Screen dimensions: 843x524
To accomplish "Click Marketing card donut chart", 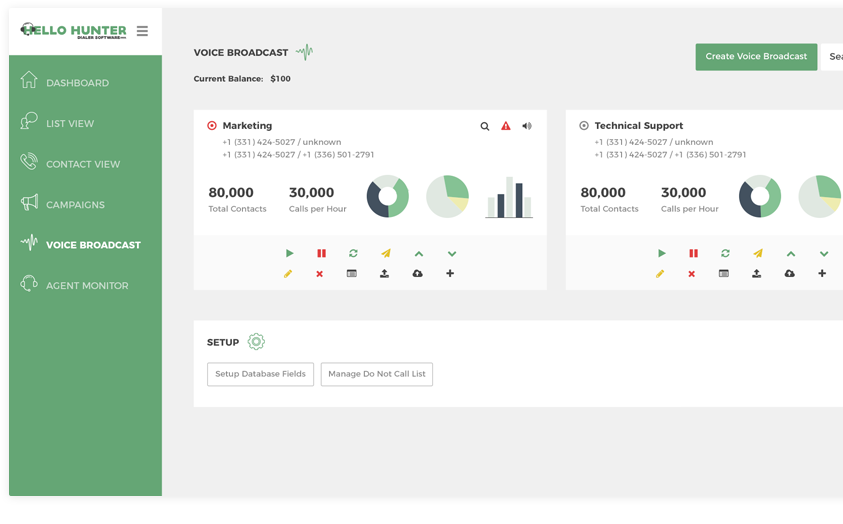I will pyautogui.click(x=388, y=196).
